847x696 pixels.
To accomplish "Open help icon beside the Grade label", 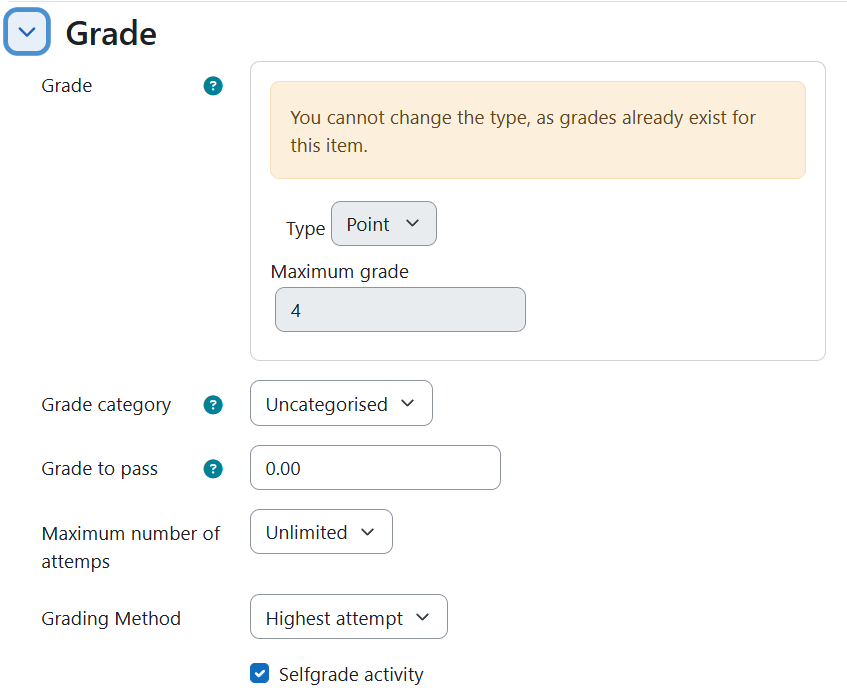I will [x=213, y=86].
